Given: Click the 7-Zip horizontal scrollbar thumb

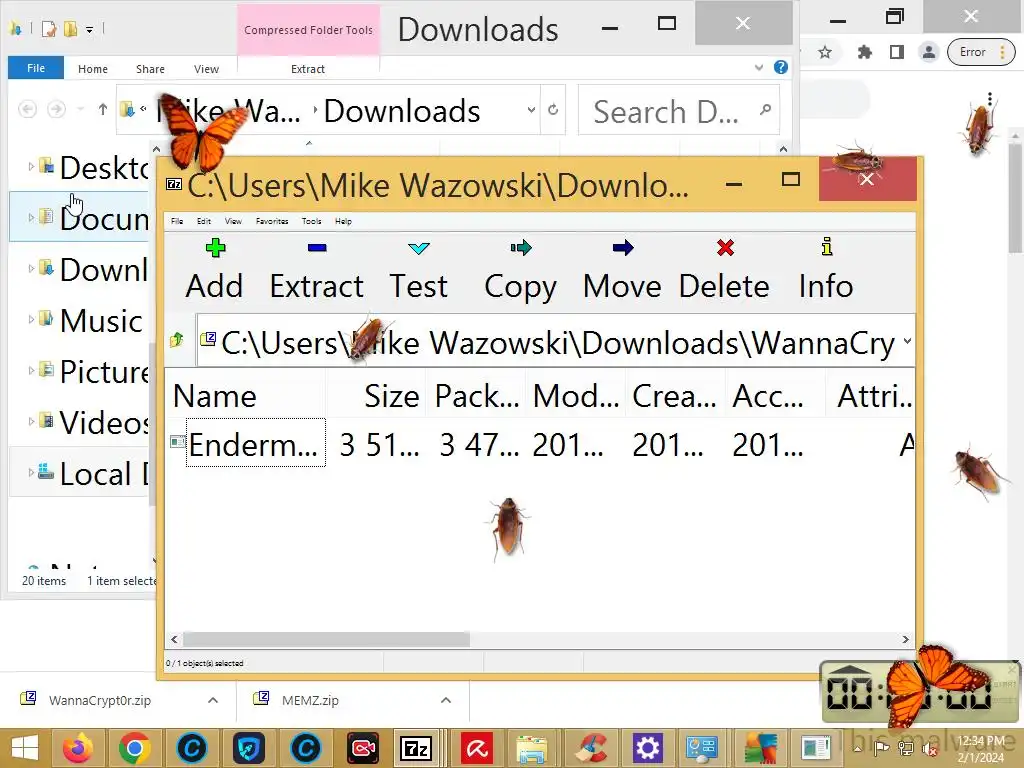Looking at the screenshot, I should click(327, 639).
